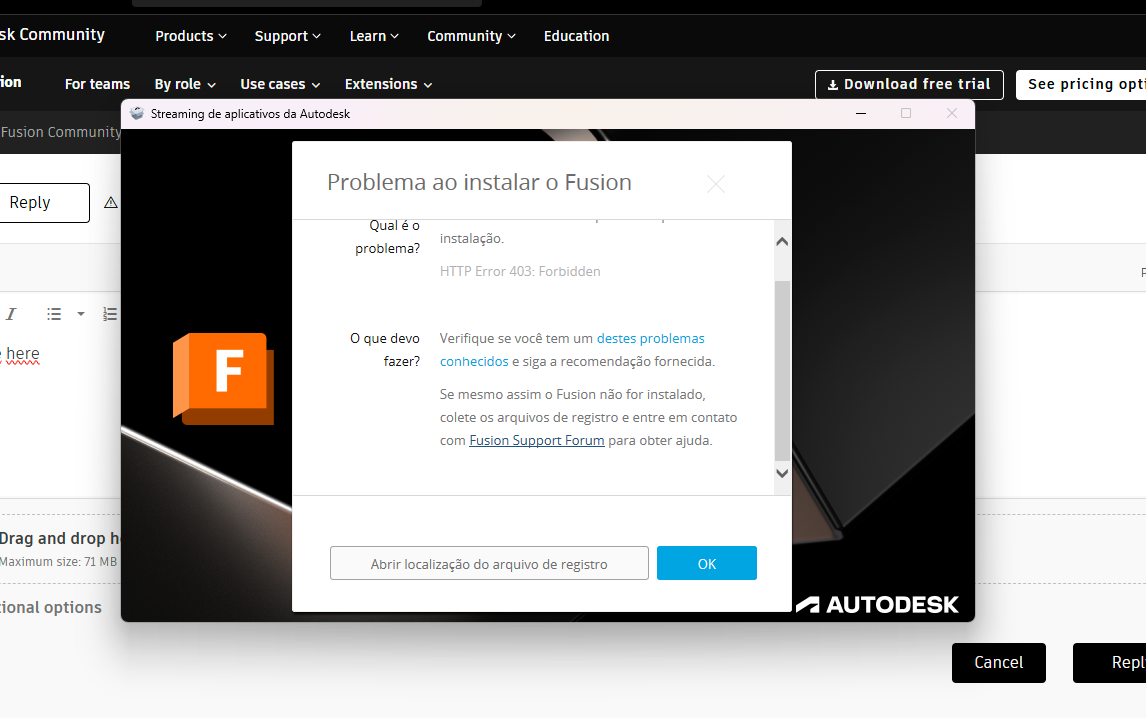The width and height of the screenshot is (1146, 725).
Task: Toggle italic formatting in the editor
Action: (11, 314)
